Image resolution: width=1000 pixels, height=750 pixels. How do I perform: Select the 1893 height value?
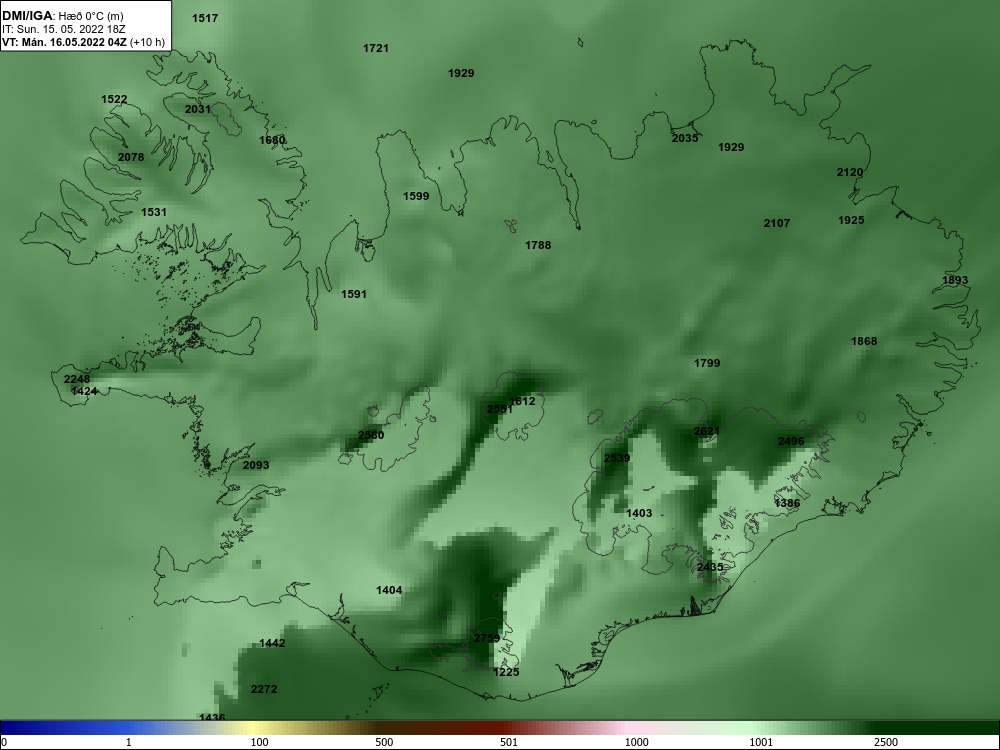tap(955, 280)
